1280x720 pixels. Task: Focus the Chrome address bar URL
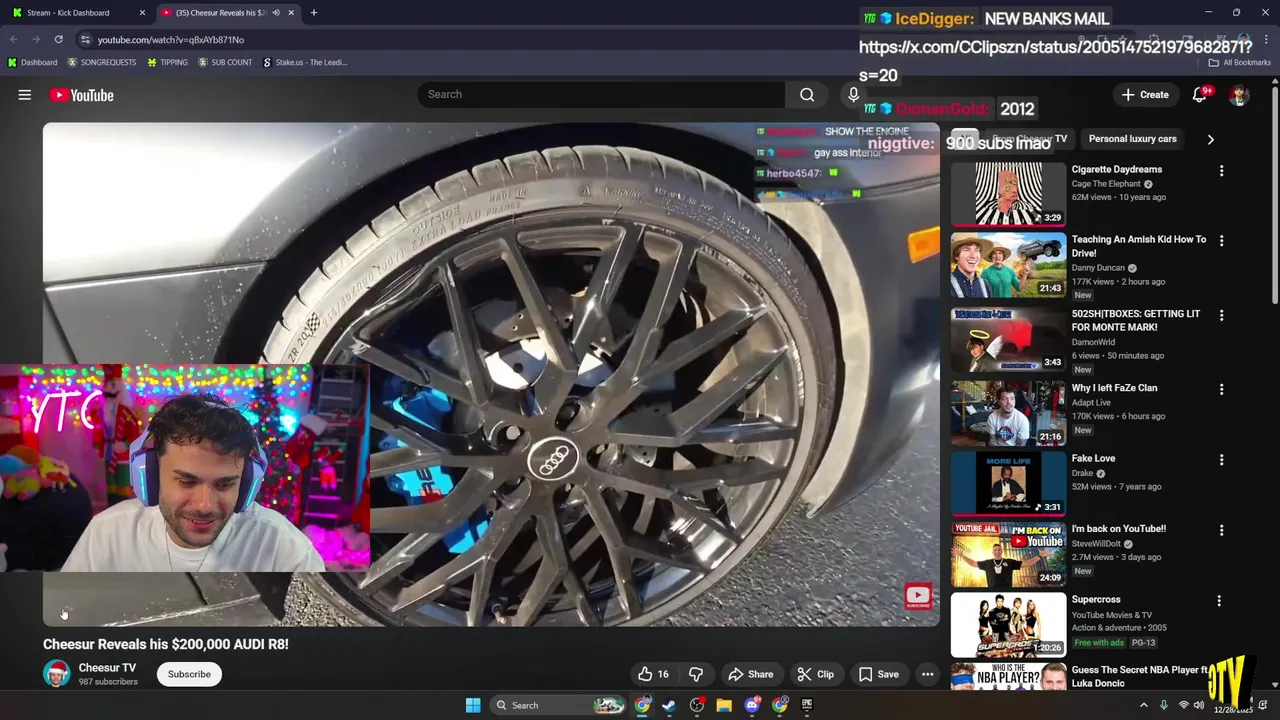pyautogui.click(x=171, y=39)
